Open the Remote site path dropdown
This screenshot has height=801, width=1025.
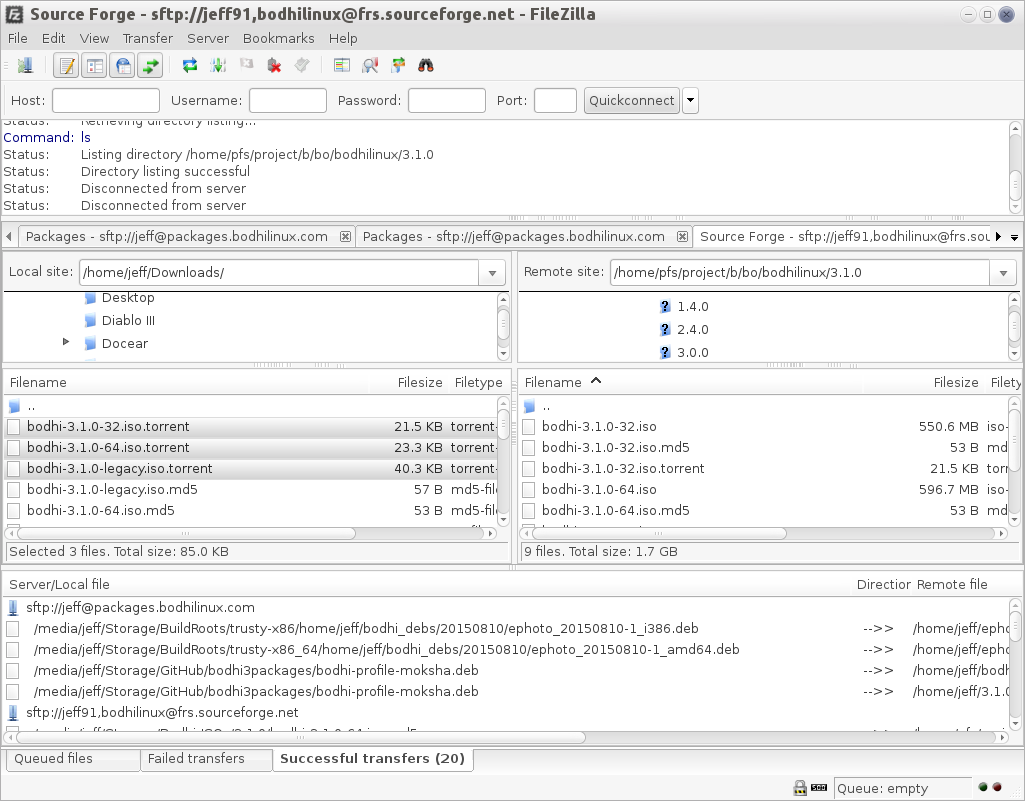pos(1003,273)
